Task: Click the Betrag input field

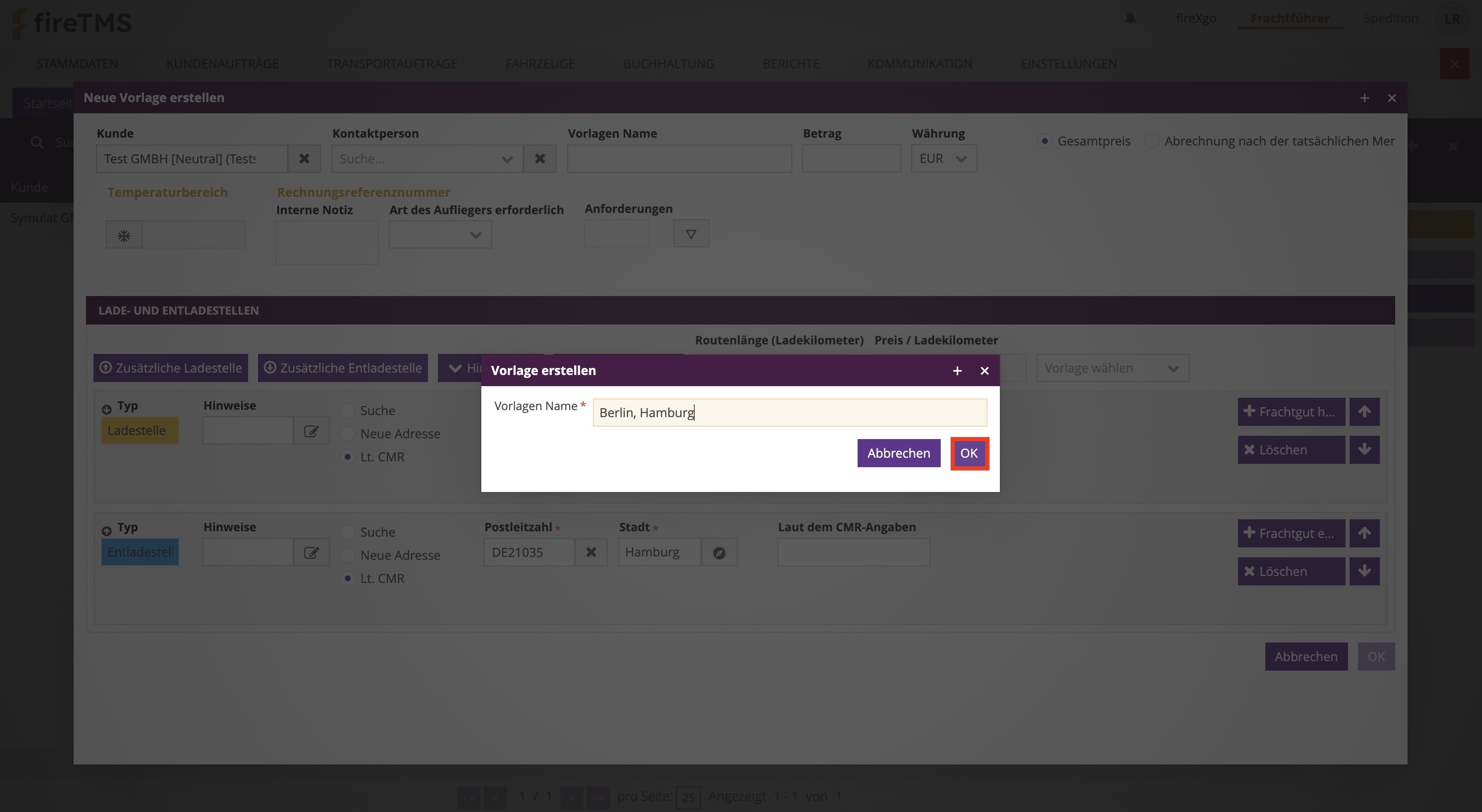Action: [x=851, y=159]
